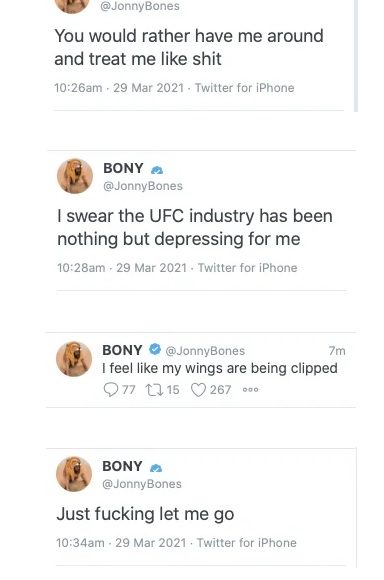The image size is (384, 580).
Task: Click the 7m time label on wings tweet
Action: pyautogui.click(x=337, y=351)
